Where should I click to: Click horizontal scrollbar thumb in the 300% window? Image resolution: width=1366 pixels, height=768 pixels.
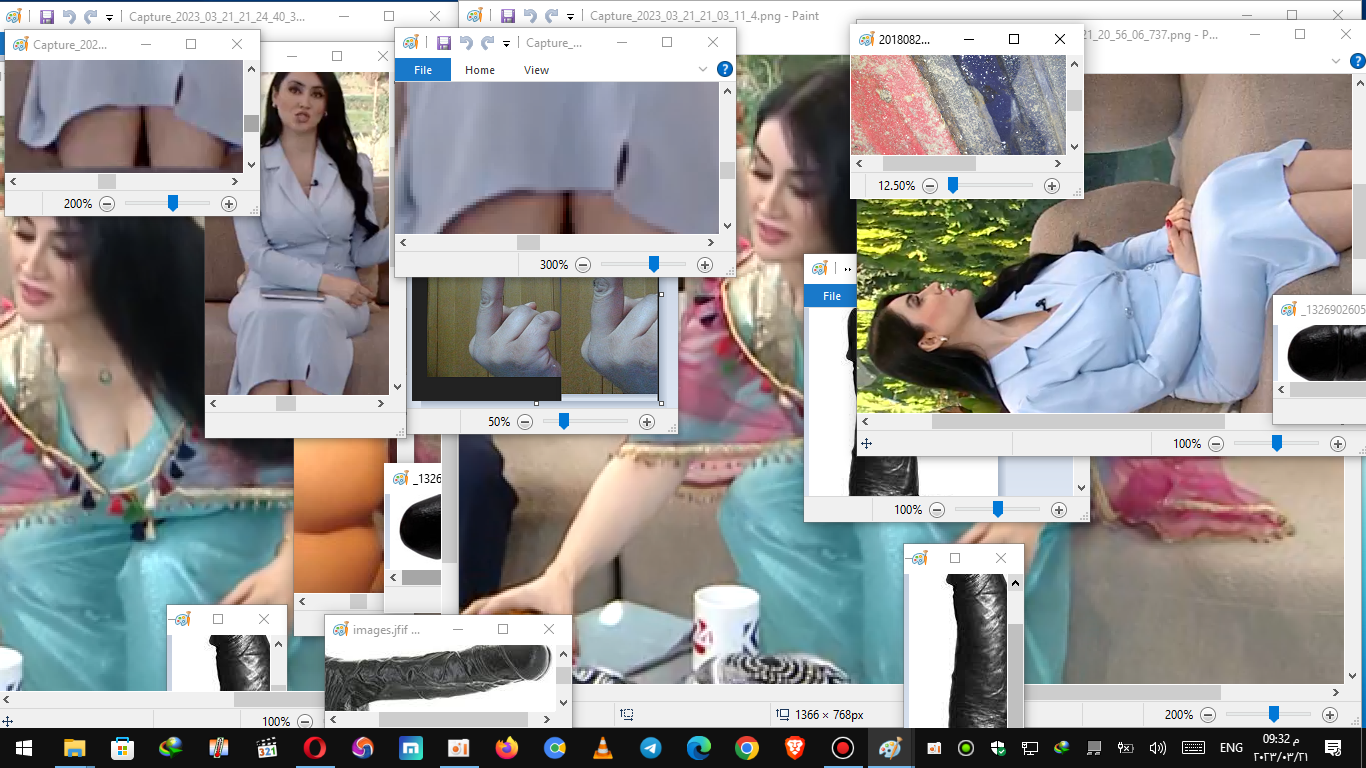[528, 243]
